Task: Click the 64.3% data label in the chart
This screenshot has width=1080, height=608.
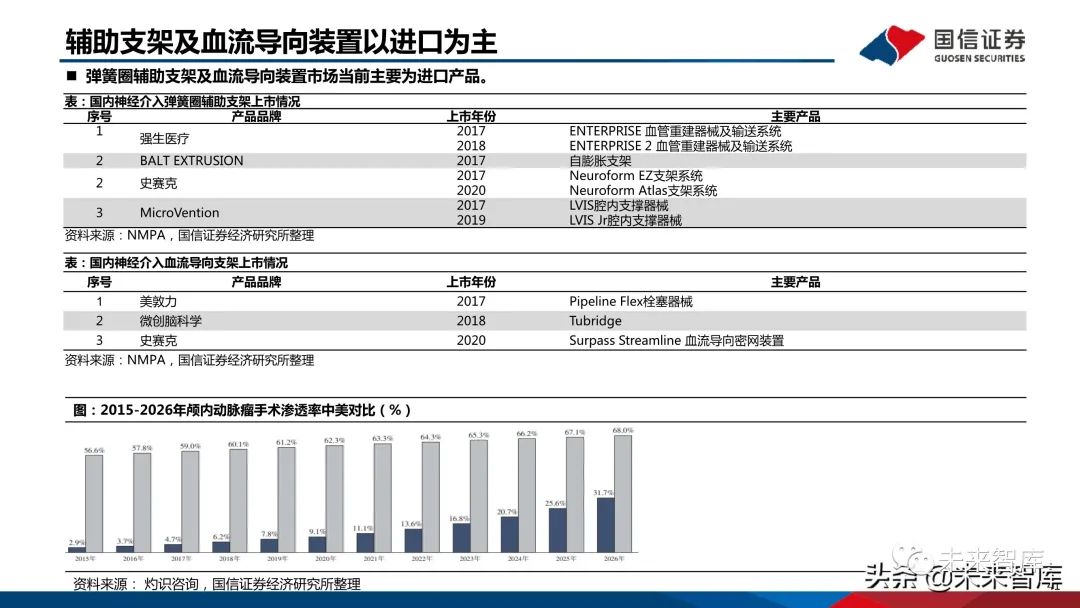Action: pos(430,437)
